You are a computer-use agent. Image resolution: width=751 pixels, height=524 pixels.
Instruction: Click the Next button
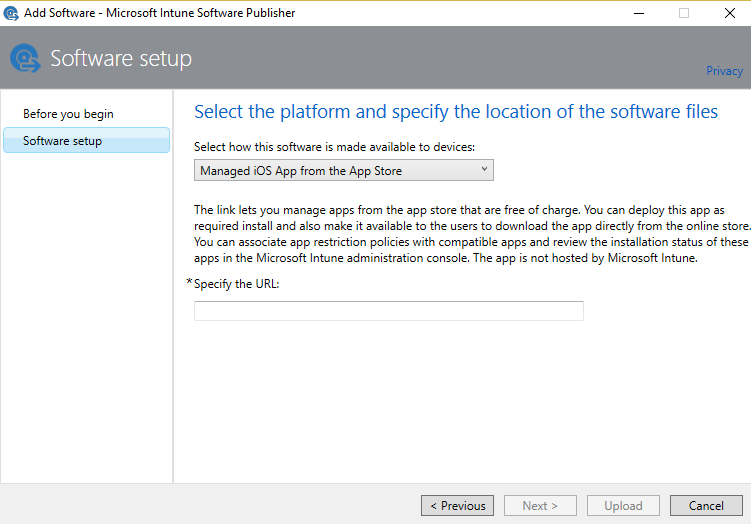(x=540, y=506)
